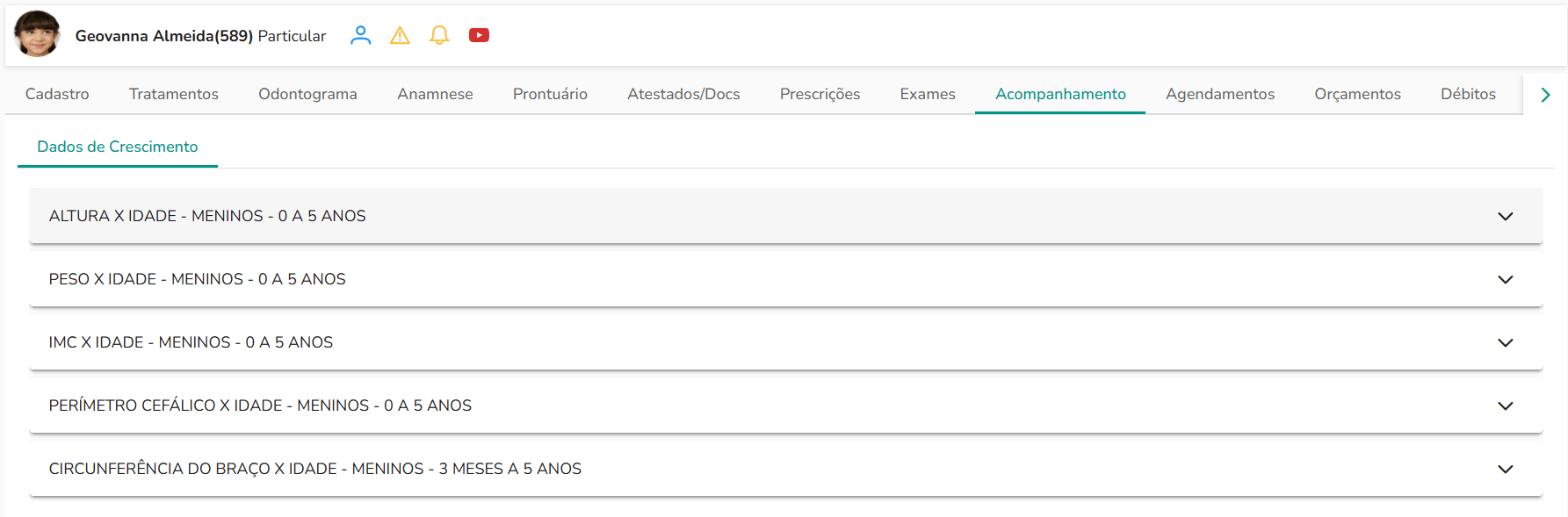
Task: Expand Peso x Idade Meninos panel
Action: tap(785, 279)
